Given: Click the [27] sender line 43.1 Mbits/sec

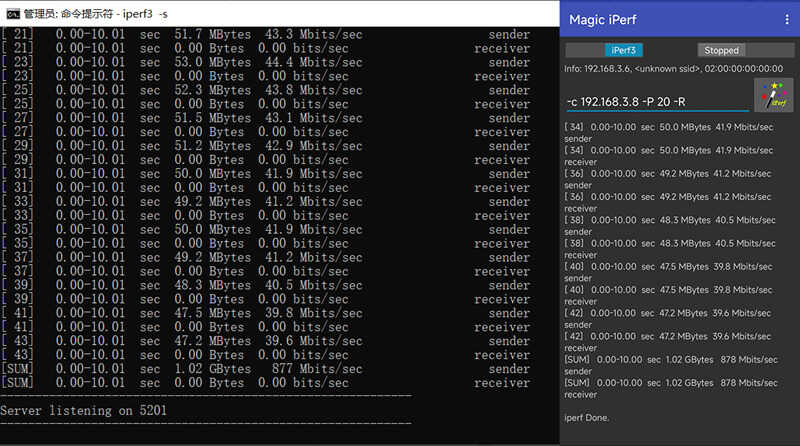Looking at the screenshot, I should [x=265, y=118].
